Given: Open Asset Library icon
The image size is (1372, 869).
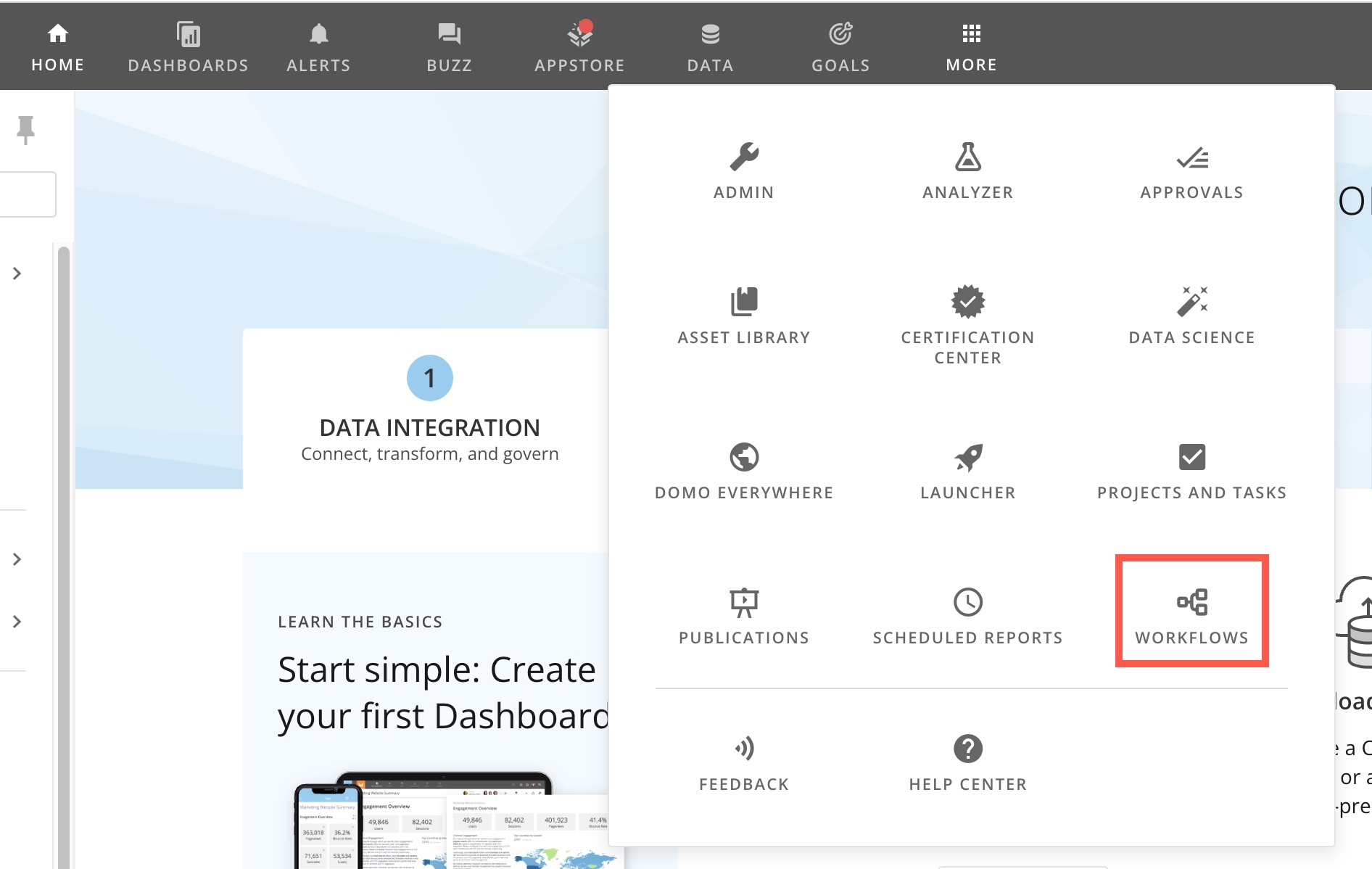Looking at the screenshot, I should coord(744,302).
